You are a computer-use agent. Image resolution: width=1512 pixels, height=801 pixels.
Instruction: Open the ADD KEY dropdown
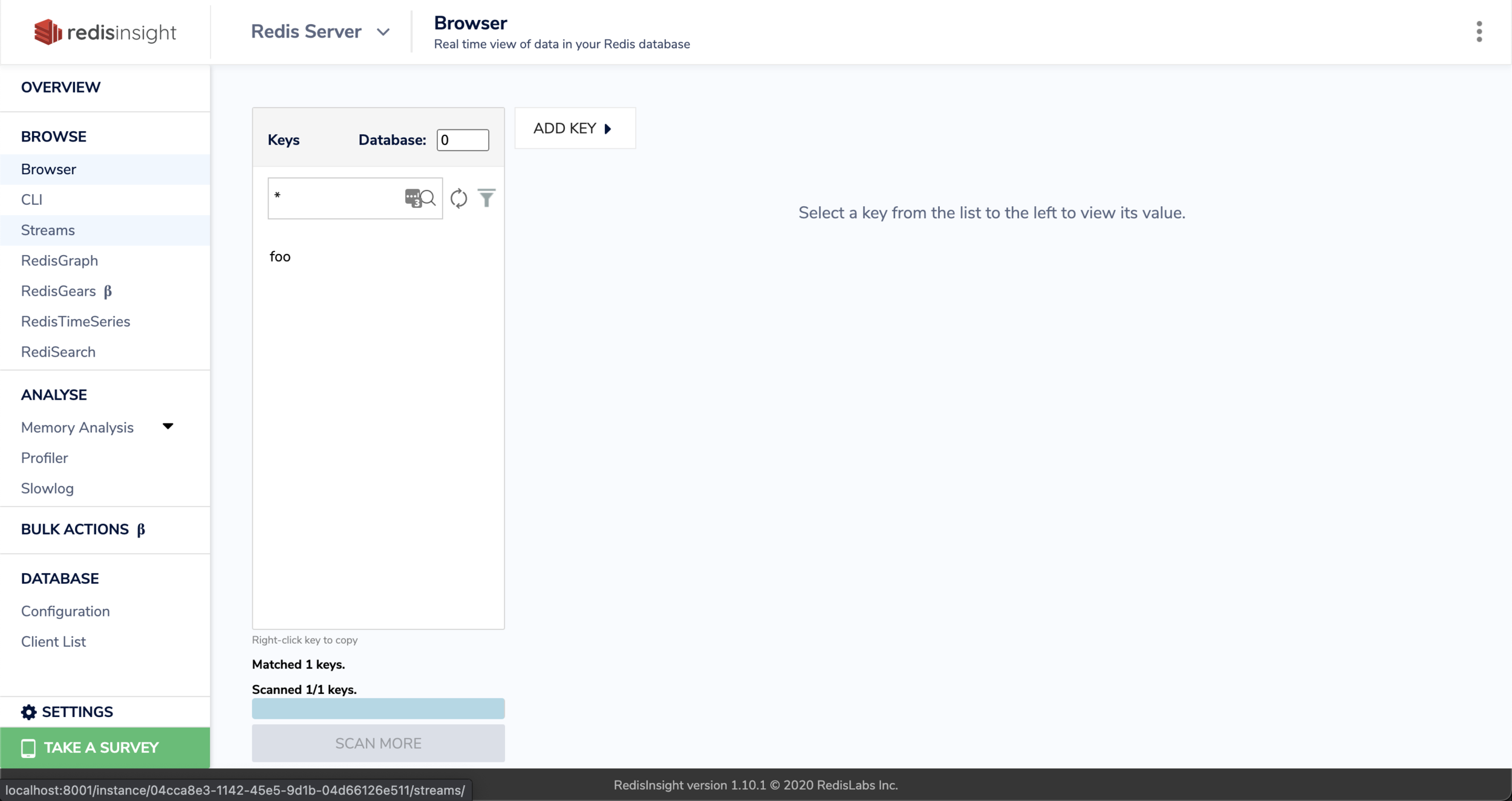(x=574, y=128)
